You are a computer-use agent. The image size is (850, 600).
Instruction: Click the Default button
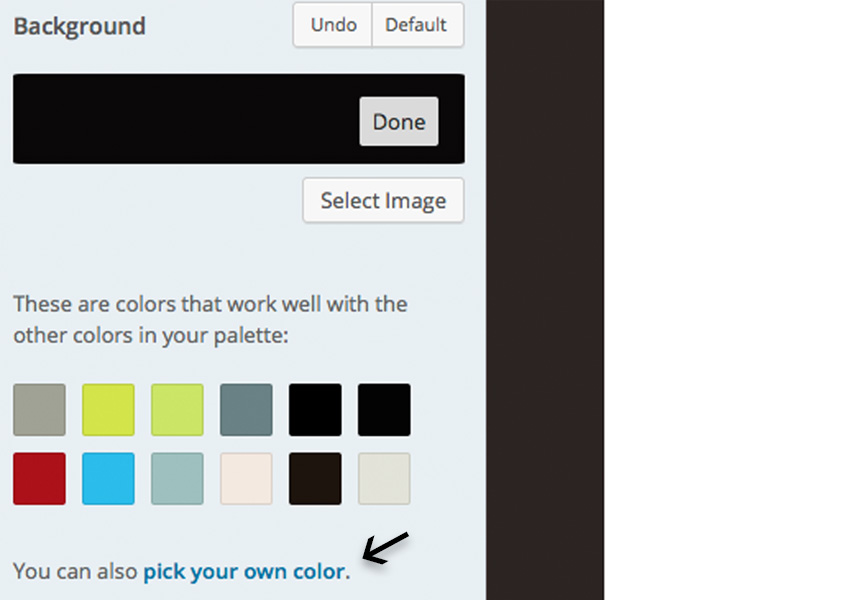pyautogui.click(x=417, y=25)
